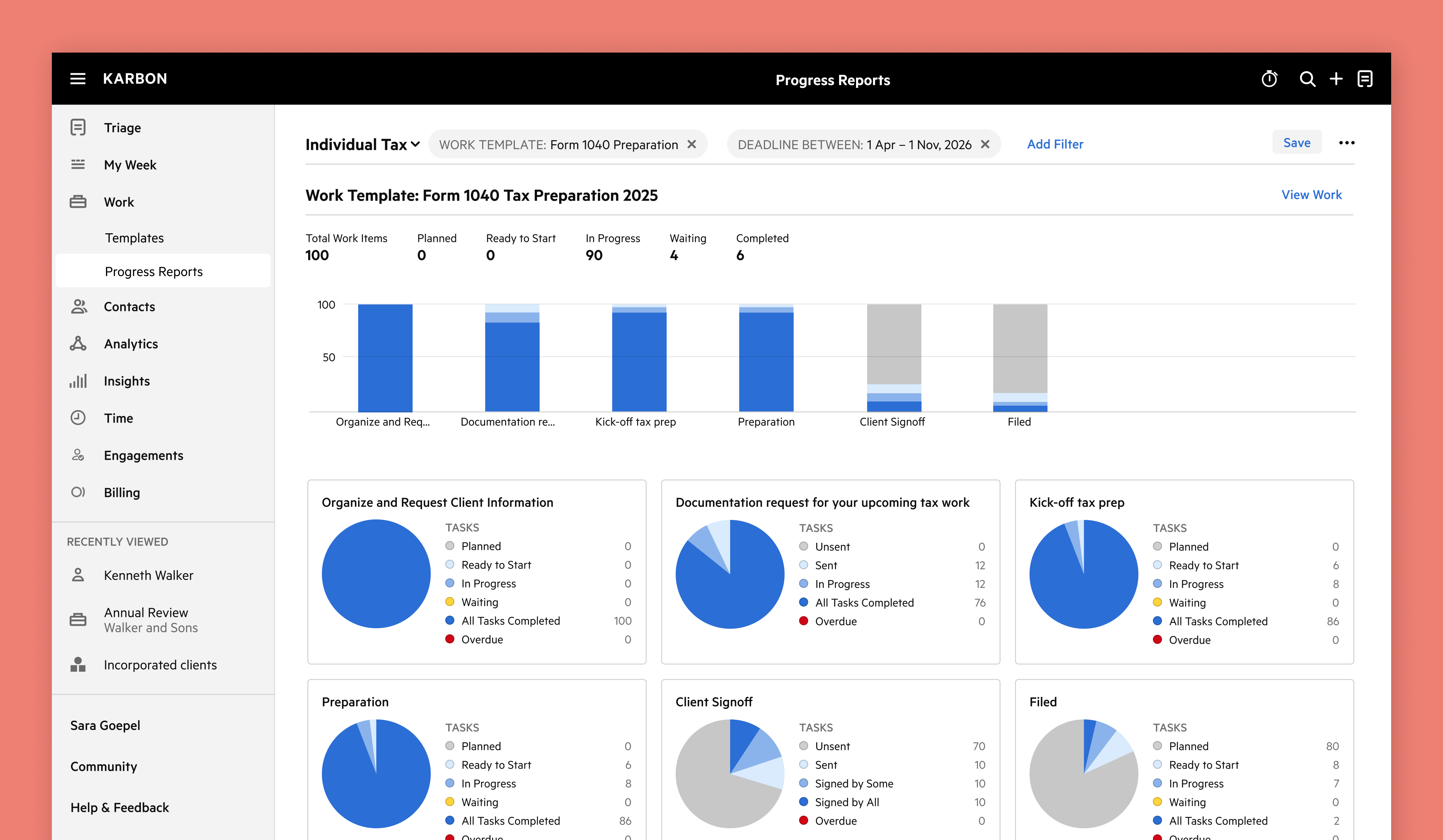Open notes icon in top bar
The height and width of the screenshot is (840, 1443).
(x=1365, y=79)
